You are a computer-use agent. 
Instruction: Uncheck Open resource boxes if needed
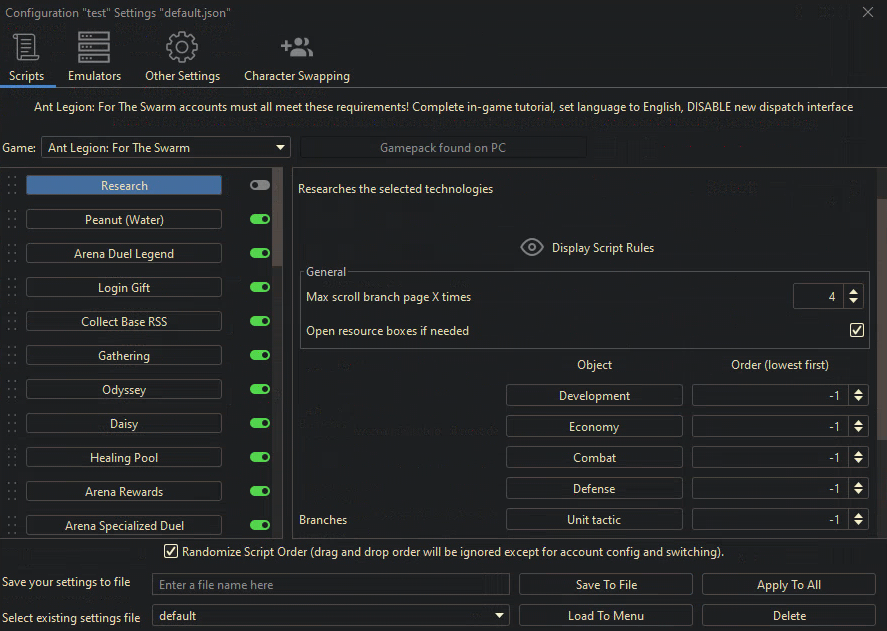coord(856,330)
